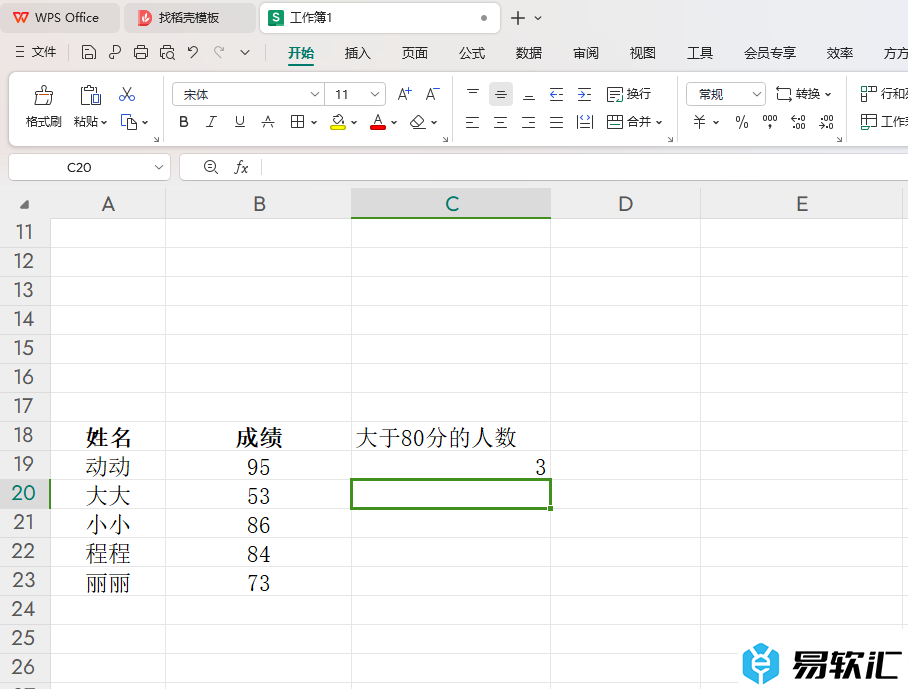
Task: Click the insert function fx button
Action: [241, 167]
